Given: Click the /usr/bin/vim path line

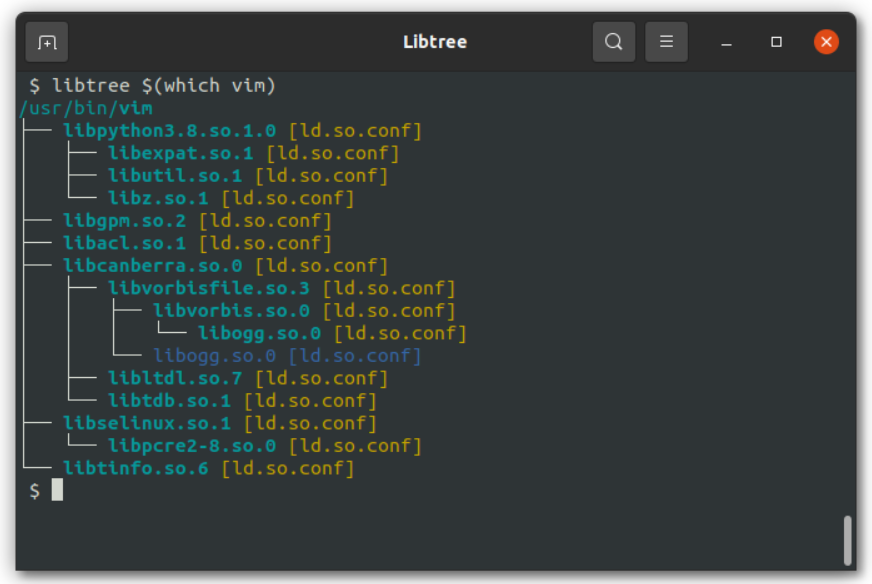Looking at the screenshot, I should coord(86,108).
